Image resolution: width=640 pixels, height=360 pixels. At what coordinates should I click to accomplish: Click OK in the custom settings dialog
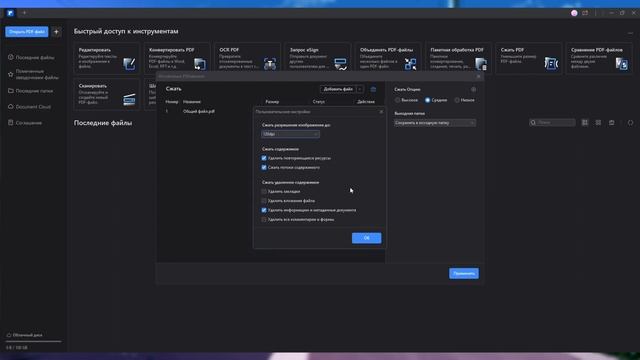367,238
